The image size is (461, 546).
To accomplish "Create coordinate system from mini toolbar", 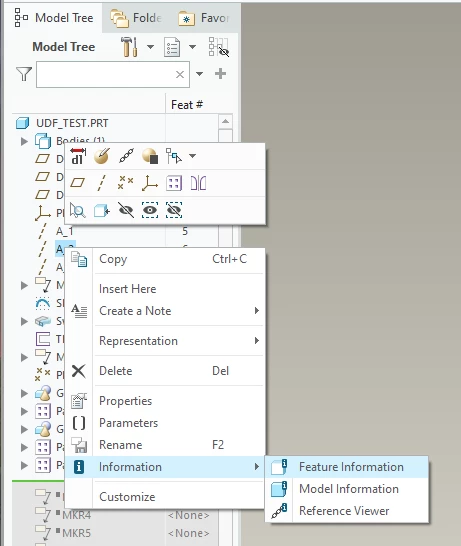I will click(150, 183).
